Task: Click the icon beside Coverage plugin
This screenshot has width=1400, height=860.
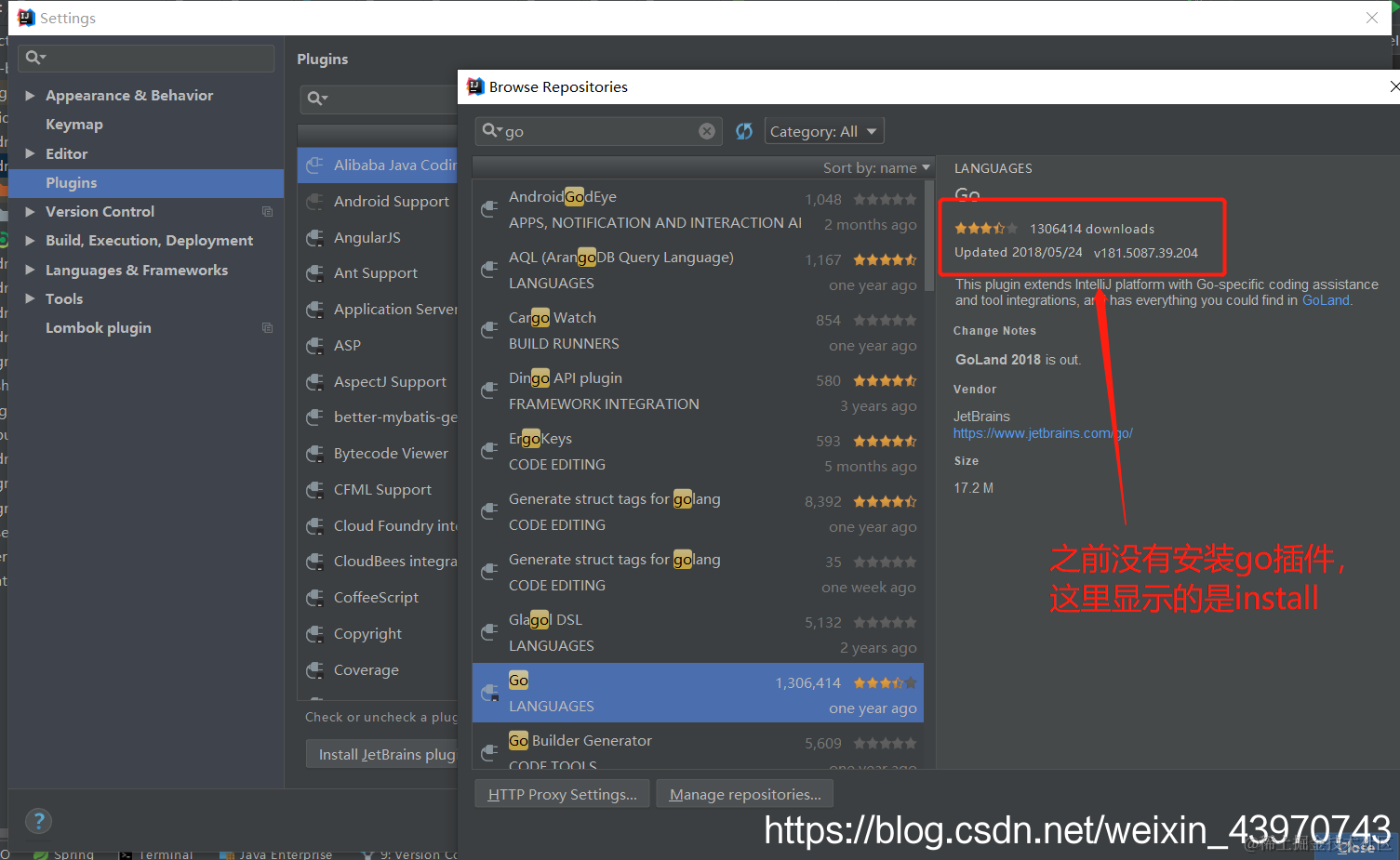Action: pos(315,669)
